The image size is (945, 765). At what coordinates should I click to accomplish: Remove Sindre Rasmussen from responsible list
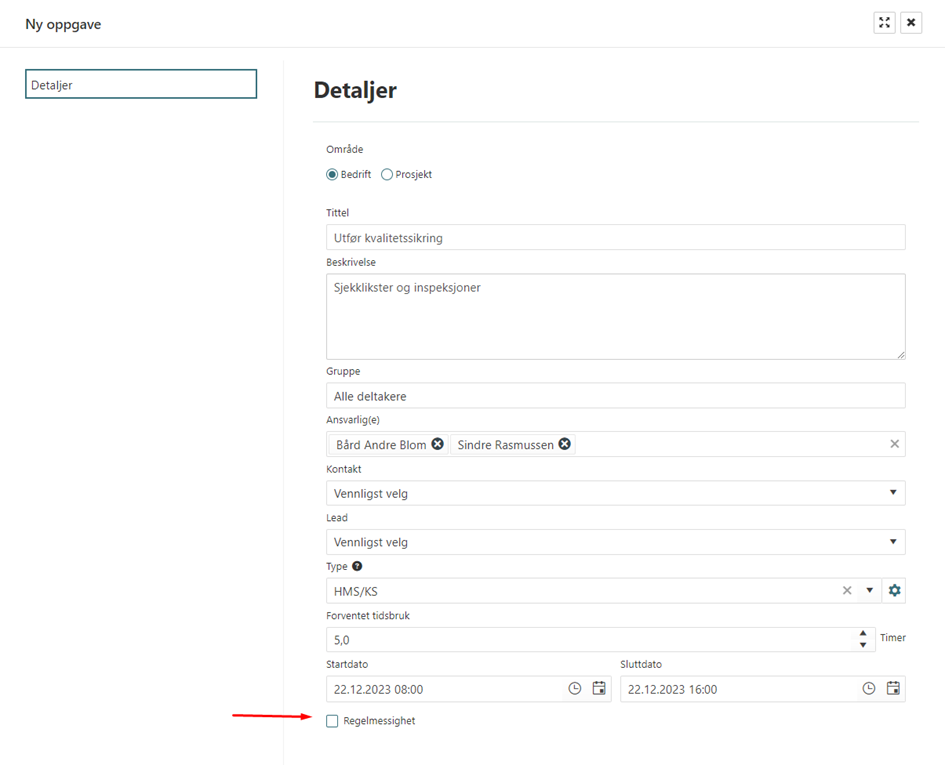pyautogui.click(x=565, y=444)
